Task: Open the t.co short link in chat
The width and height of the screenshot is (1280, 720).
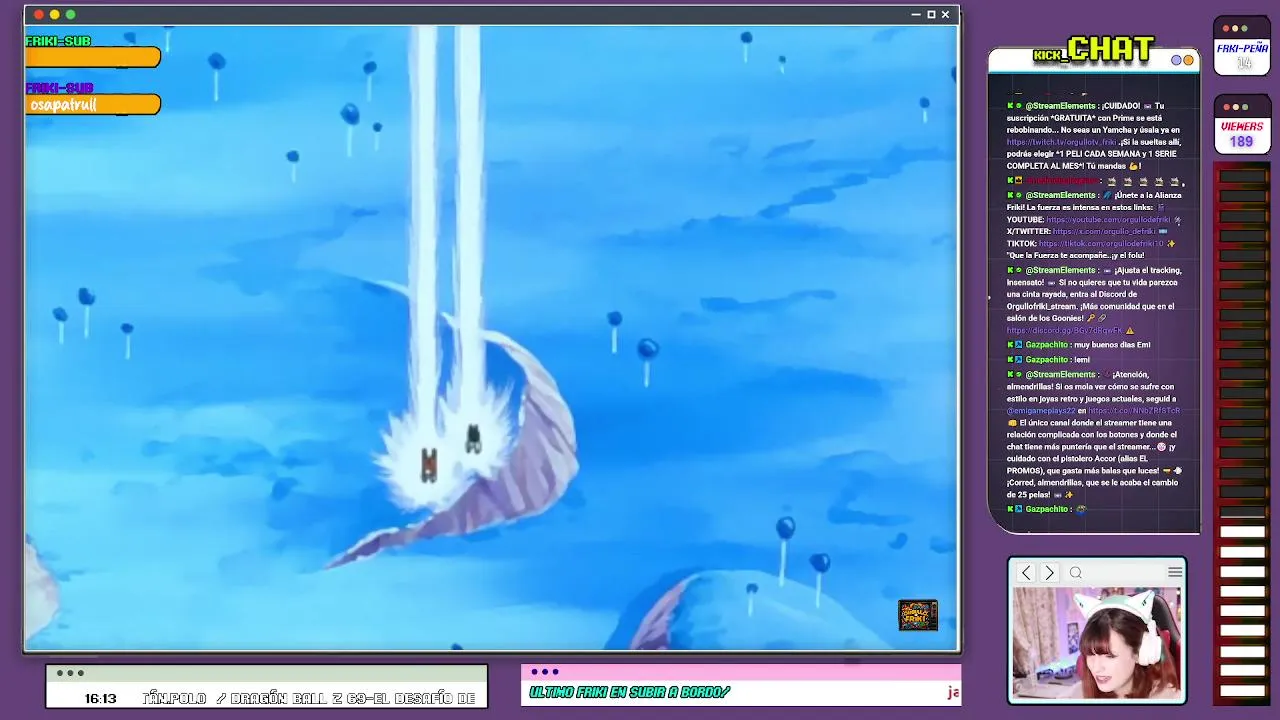Action: [1134, 410]
